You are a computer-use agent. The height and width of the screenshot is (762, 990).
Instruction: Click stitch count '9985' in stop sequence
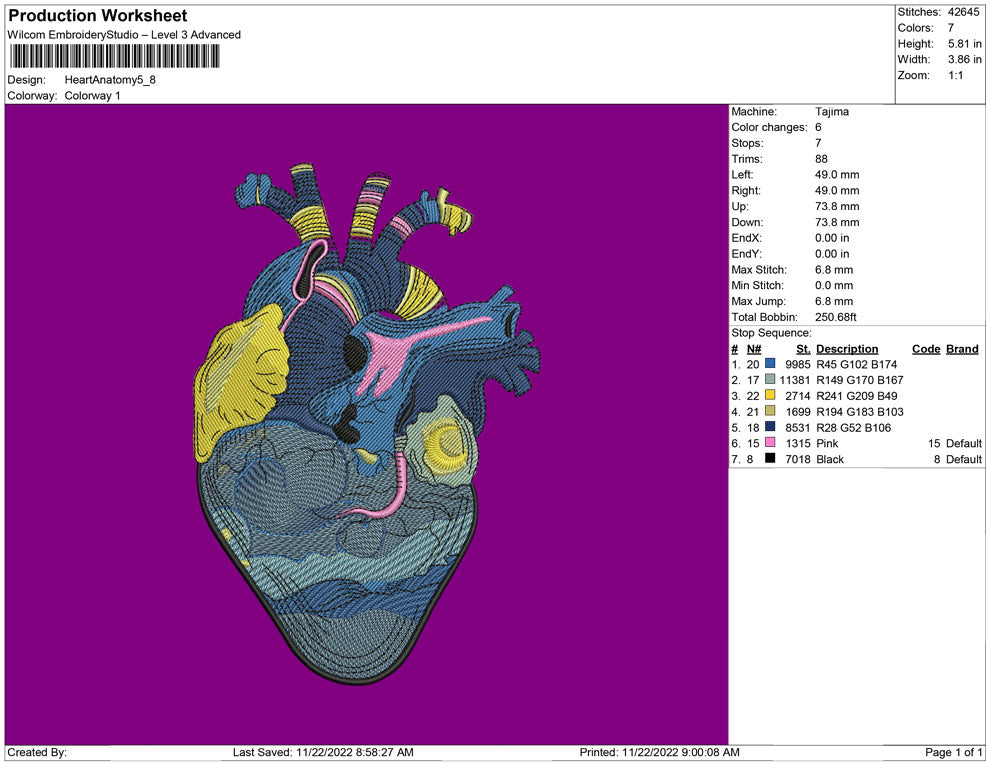click(797, 364)
